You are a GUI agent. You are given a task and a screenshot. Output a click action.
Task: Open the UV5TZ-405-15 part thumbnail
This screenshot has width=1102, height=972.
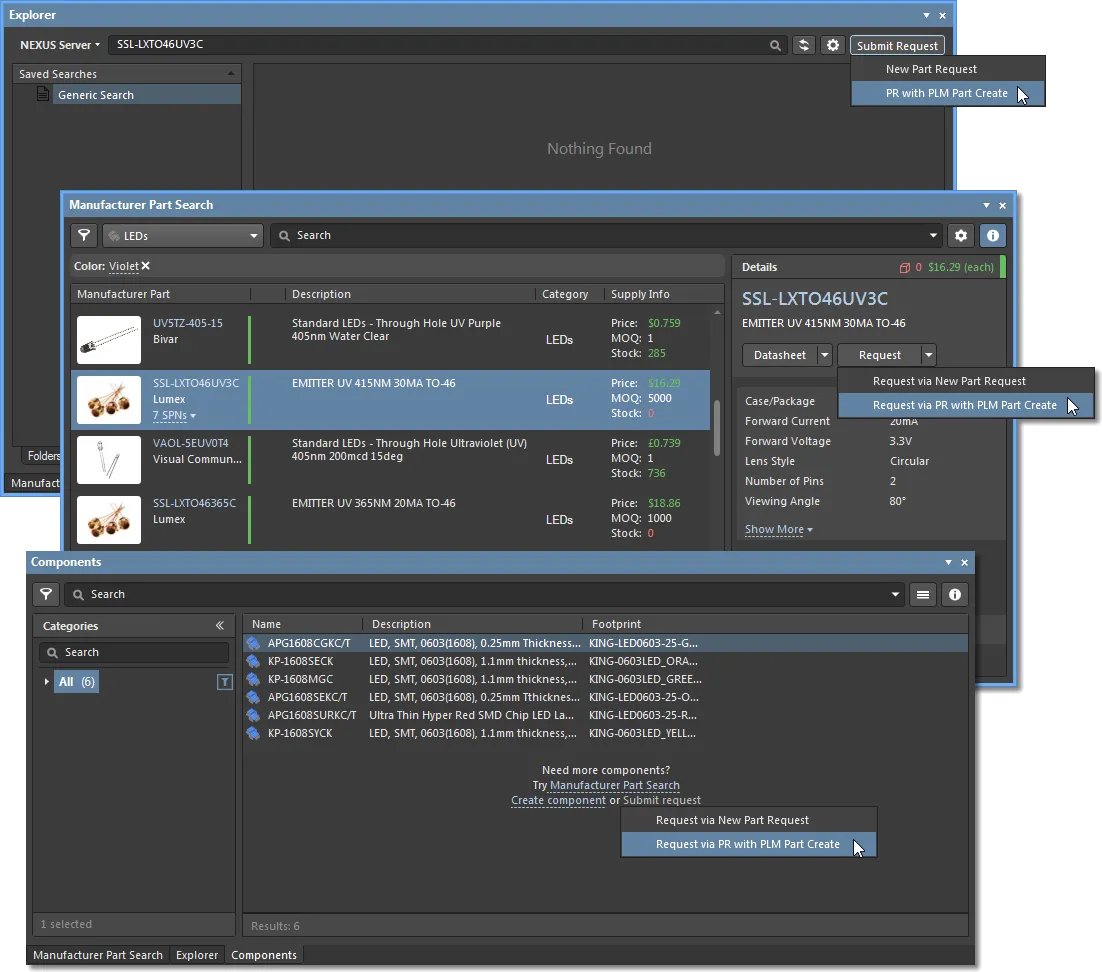109,339
